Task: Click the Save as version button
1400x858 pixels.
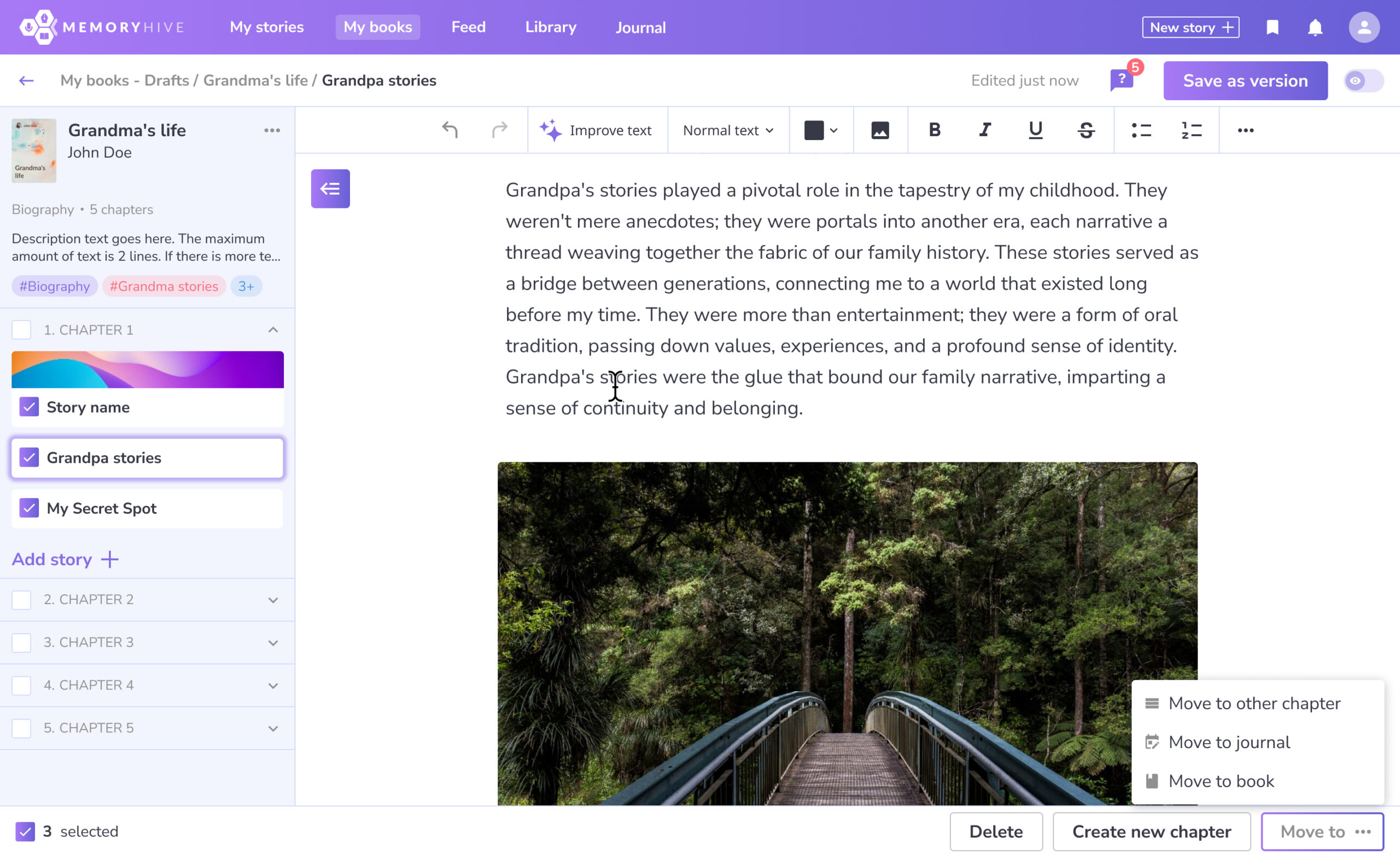Action: point(1245,81)
